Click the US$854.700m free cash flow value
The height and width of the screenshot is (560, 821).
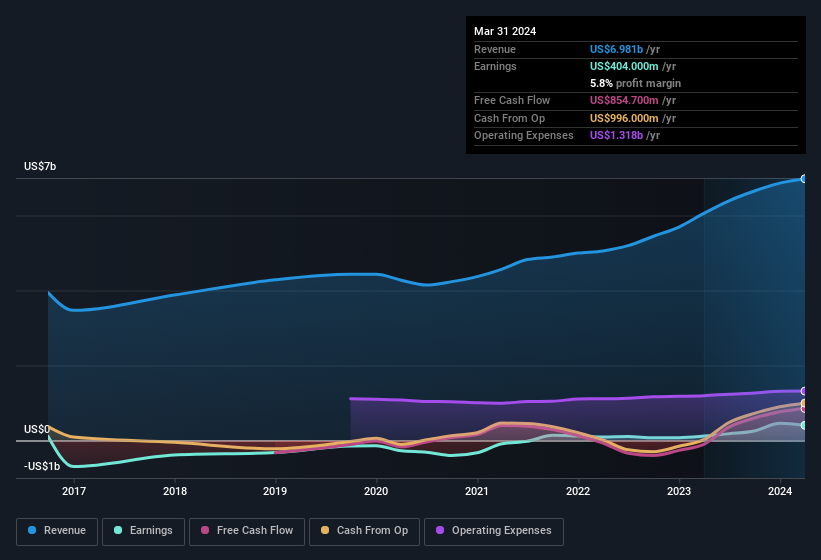pyautogui.click(x=624, y=100)
